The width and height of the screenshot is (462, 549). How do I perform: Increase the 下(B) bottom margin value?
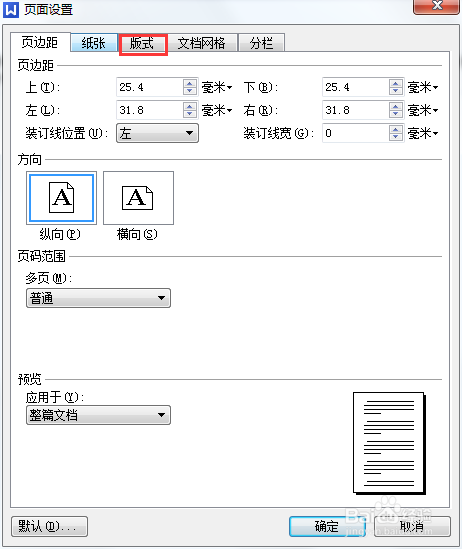(396, 83)
